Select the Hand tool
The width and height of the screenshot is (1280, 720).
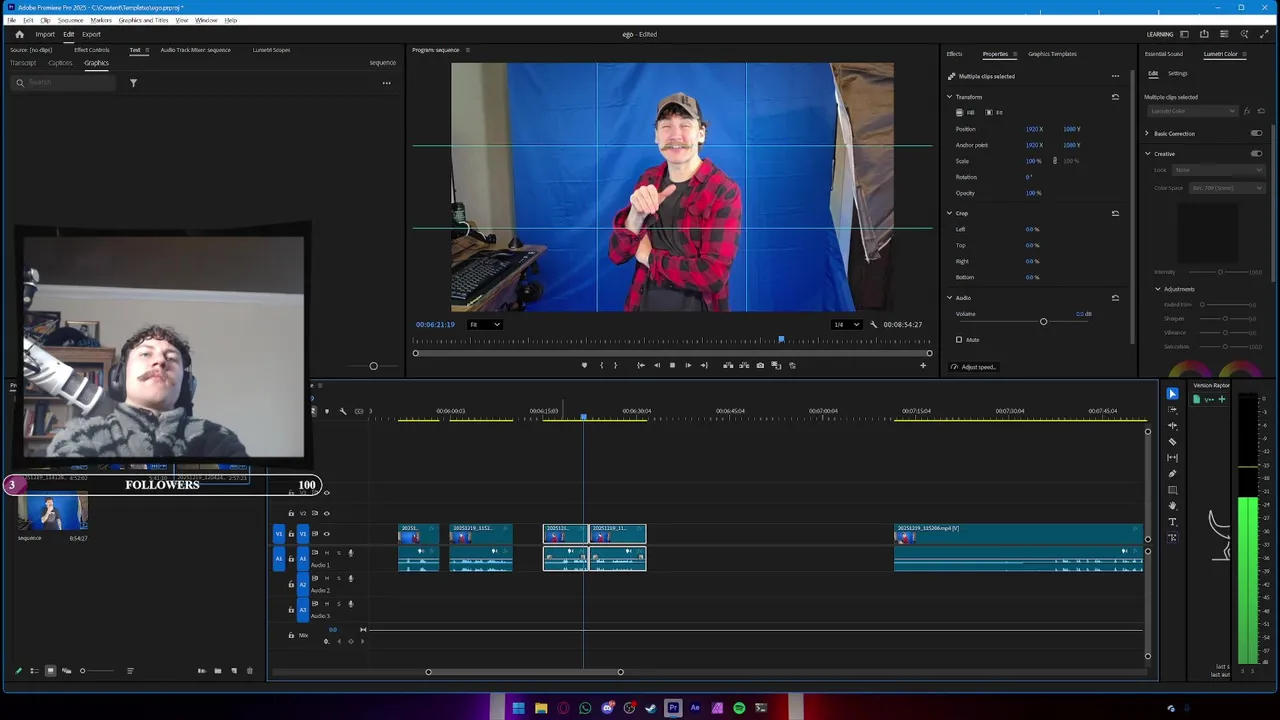point(1172,506)
